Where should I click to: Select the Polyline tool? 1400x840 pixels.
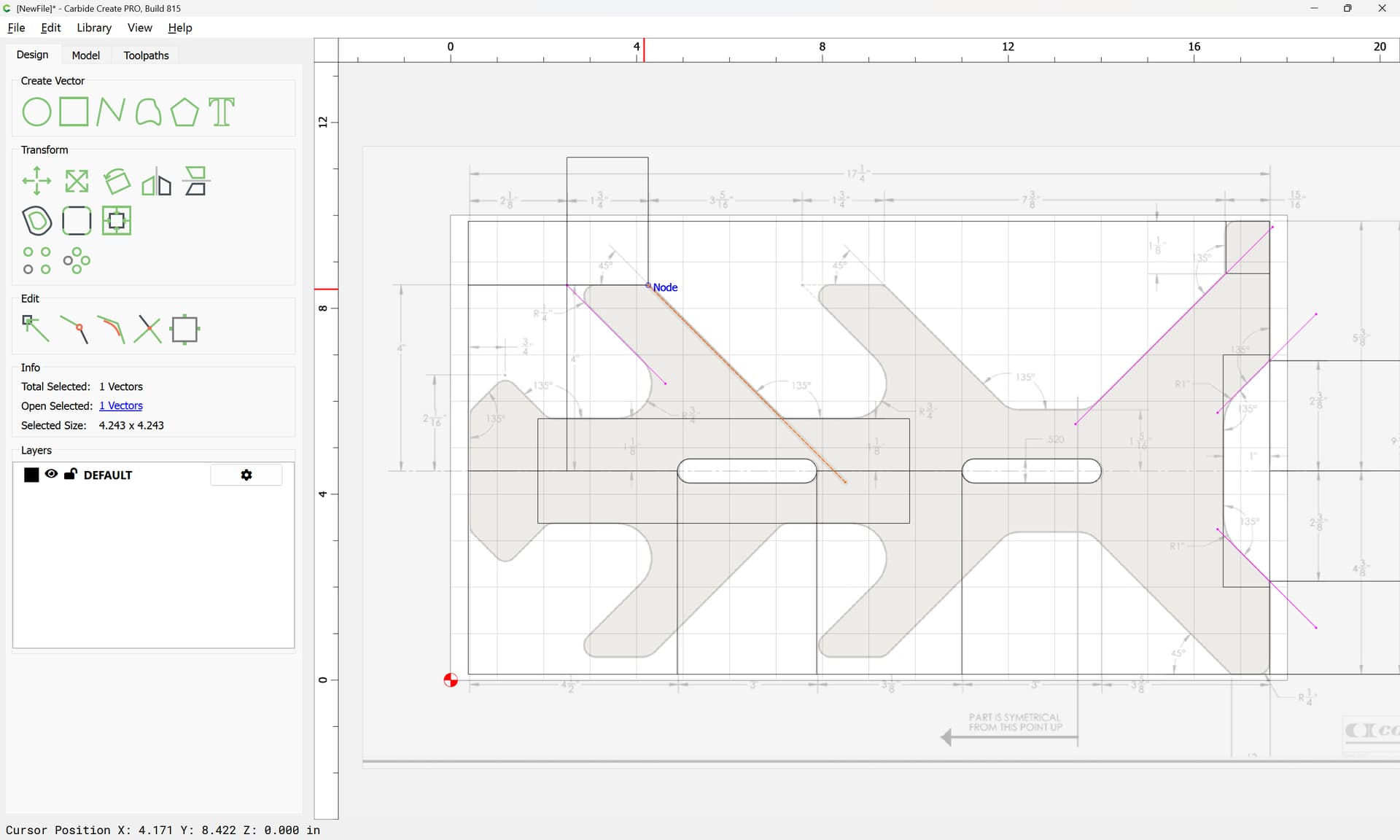(110, 112)
